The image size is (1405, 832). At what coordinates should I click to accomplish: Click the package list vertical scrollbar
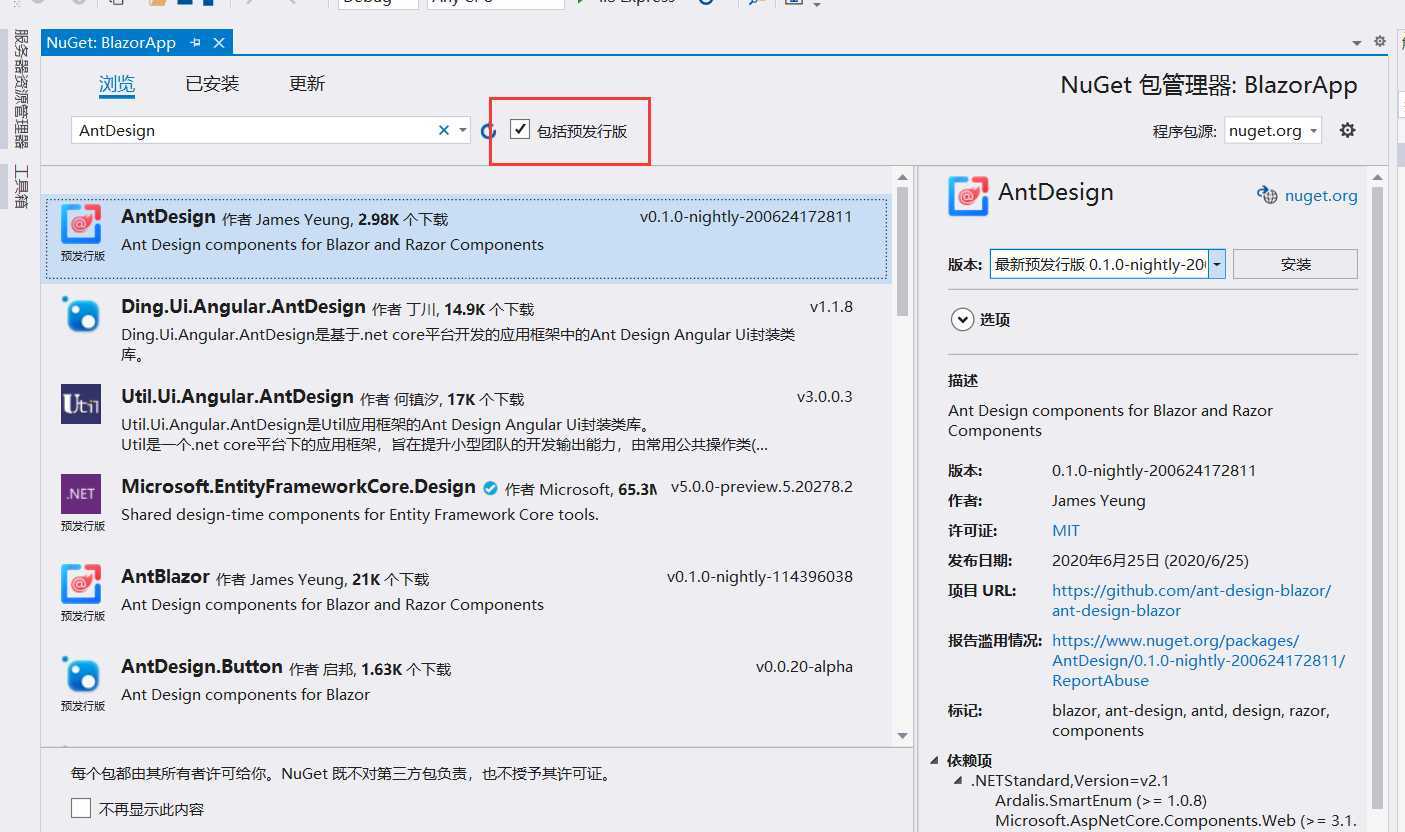902,251
